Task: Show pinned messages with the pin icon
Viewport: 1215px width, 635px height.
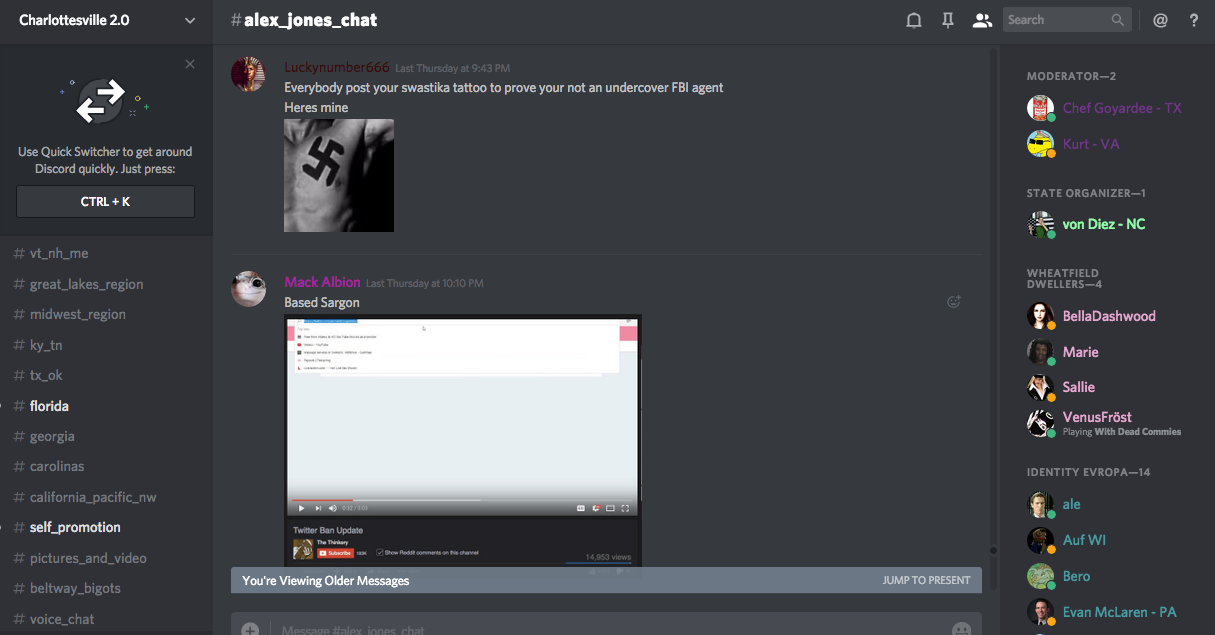Action: [948, 20]
